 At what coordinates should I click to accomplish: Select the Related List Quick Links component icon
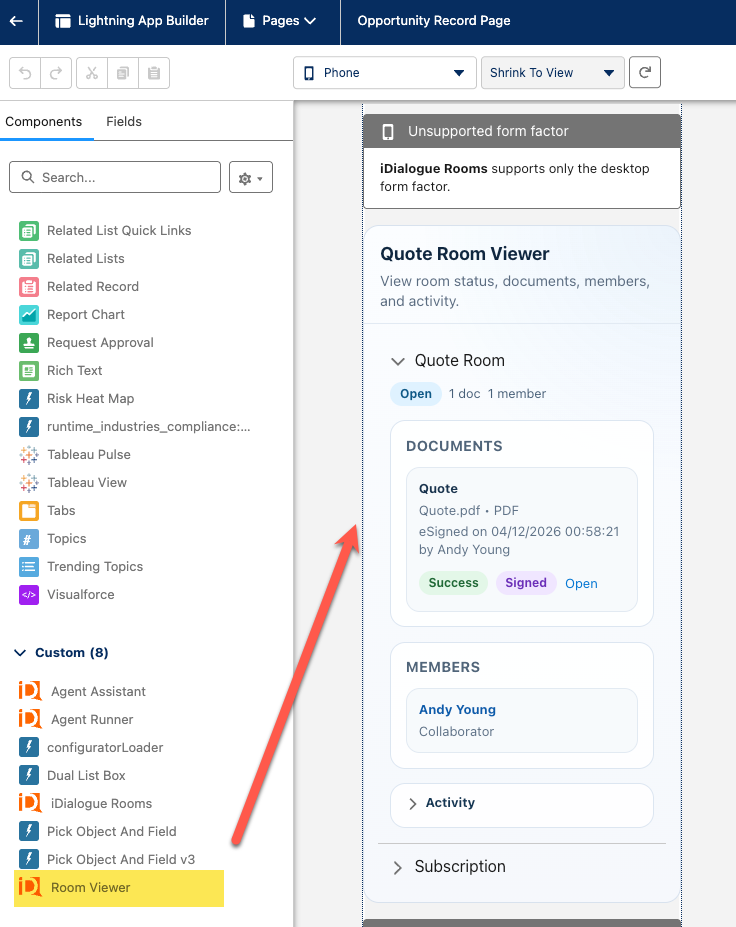point(29,231)
